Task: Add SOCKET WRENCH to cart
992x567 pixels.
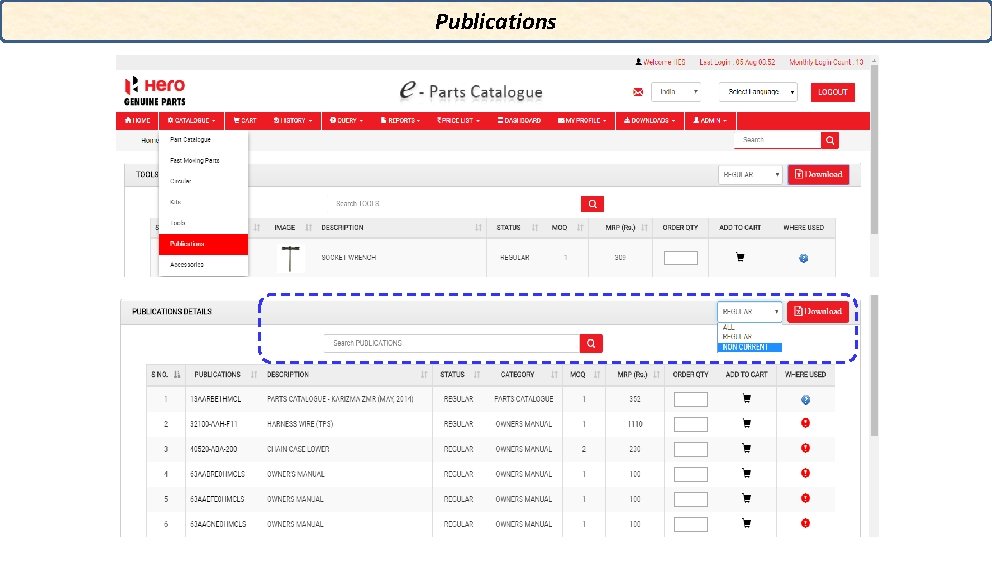Action: 740,257
